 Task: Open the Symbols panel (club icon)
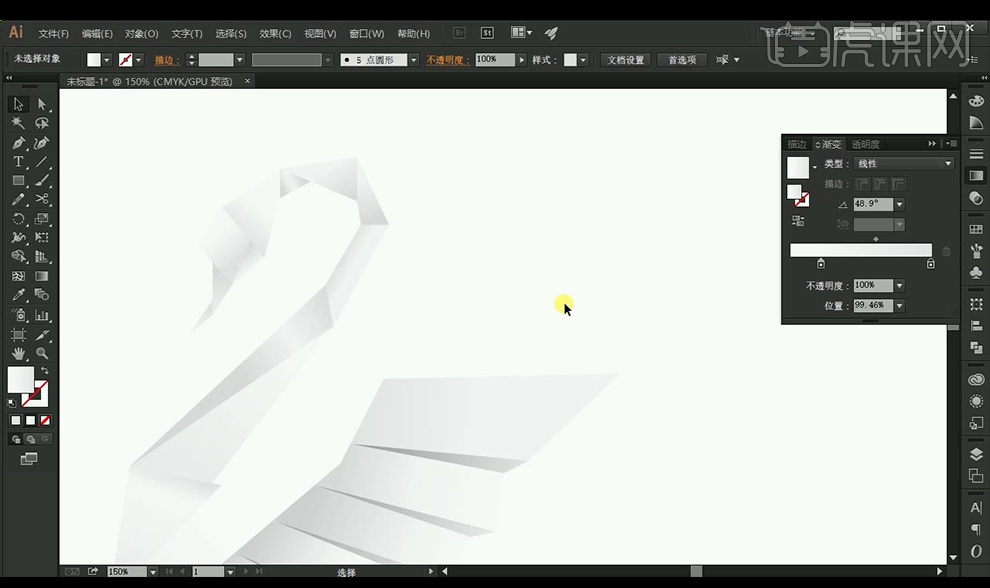[976, 272]
